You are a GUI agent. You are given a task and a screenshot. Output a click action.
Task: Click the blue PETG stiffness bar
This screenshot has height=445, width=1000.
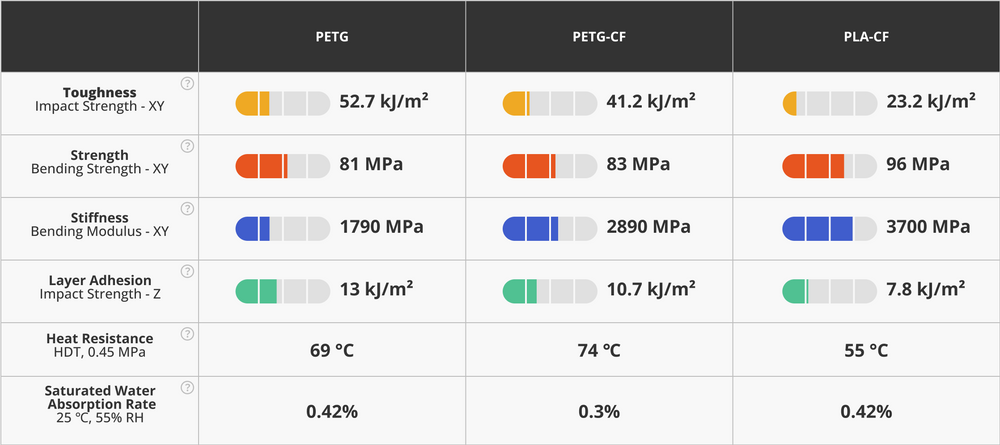[283, 227]
